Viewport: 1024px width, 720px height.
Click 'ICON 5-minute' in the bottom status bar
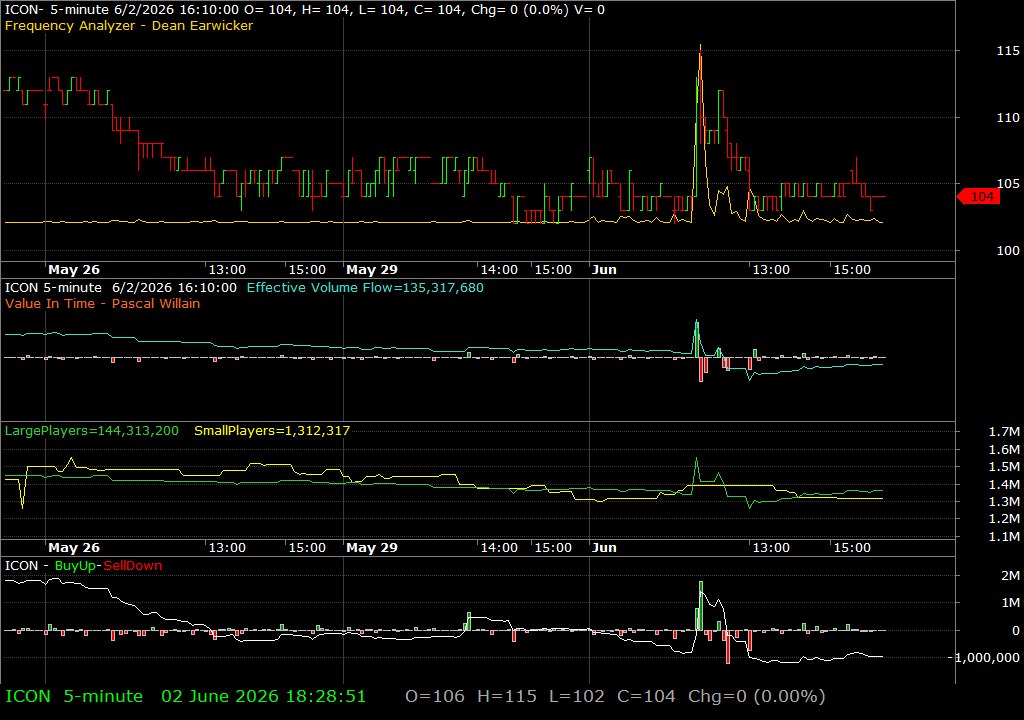(74, 696)
